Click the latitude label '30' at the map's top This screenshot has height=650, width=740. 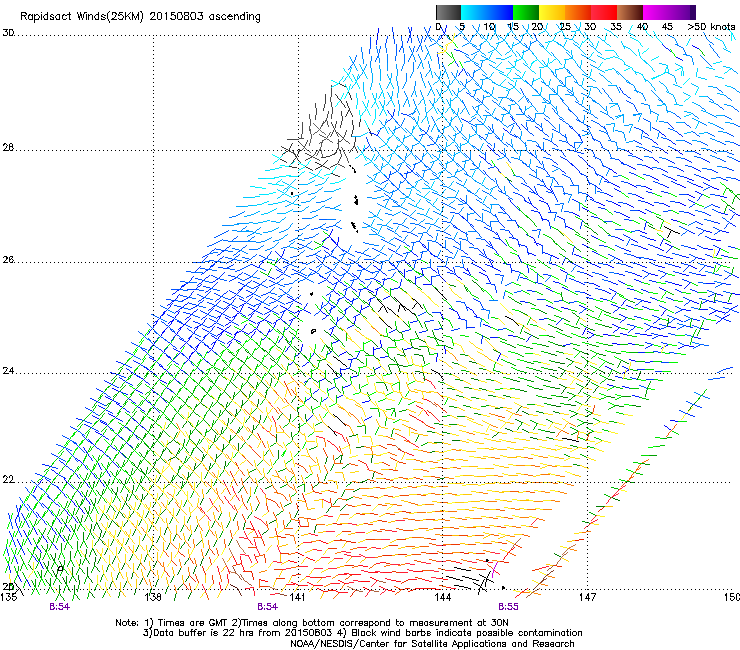click(x=8, y=33)
